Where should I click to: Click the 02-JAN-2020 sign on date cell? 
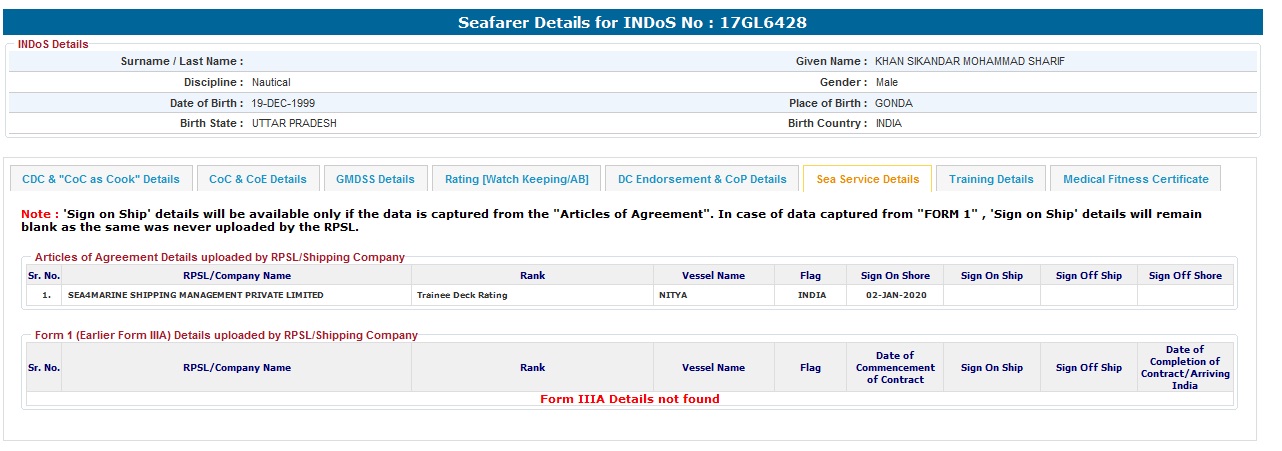(x=894, y=296)
